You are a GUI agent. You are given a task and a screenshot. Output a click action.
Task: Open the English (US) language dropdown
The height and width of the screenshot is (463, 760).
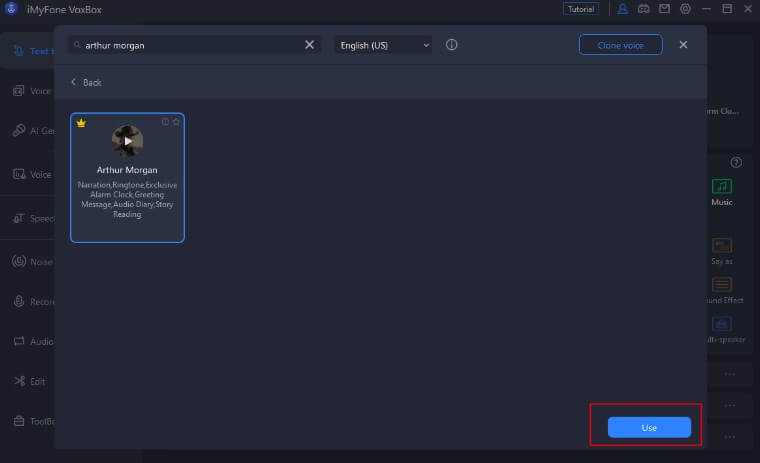[x=384, y=45]
